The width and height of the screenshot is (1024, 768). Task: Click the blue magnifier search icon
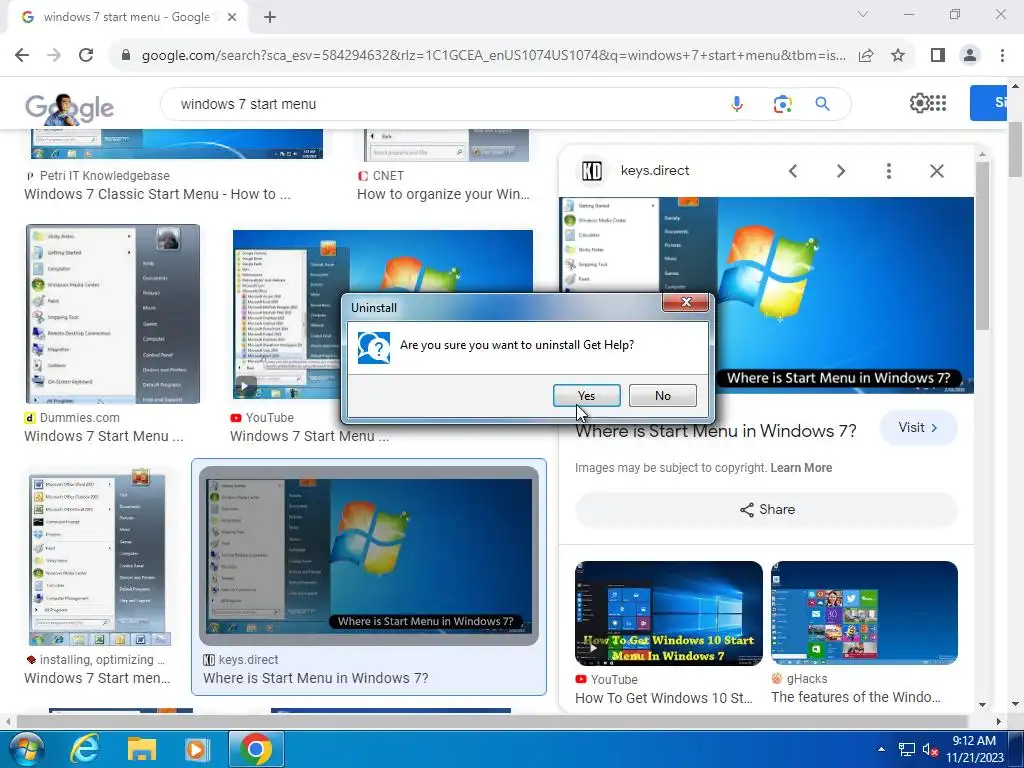[x=822, y=104]
